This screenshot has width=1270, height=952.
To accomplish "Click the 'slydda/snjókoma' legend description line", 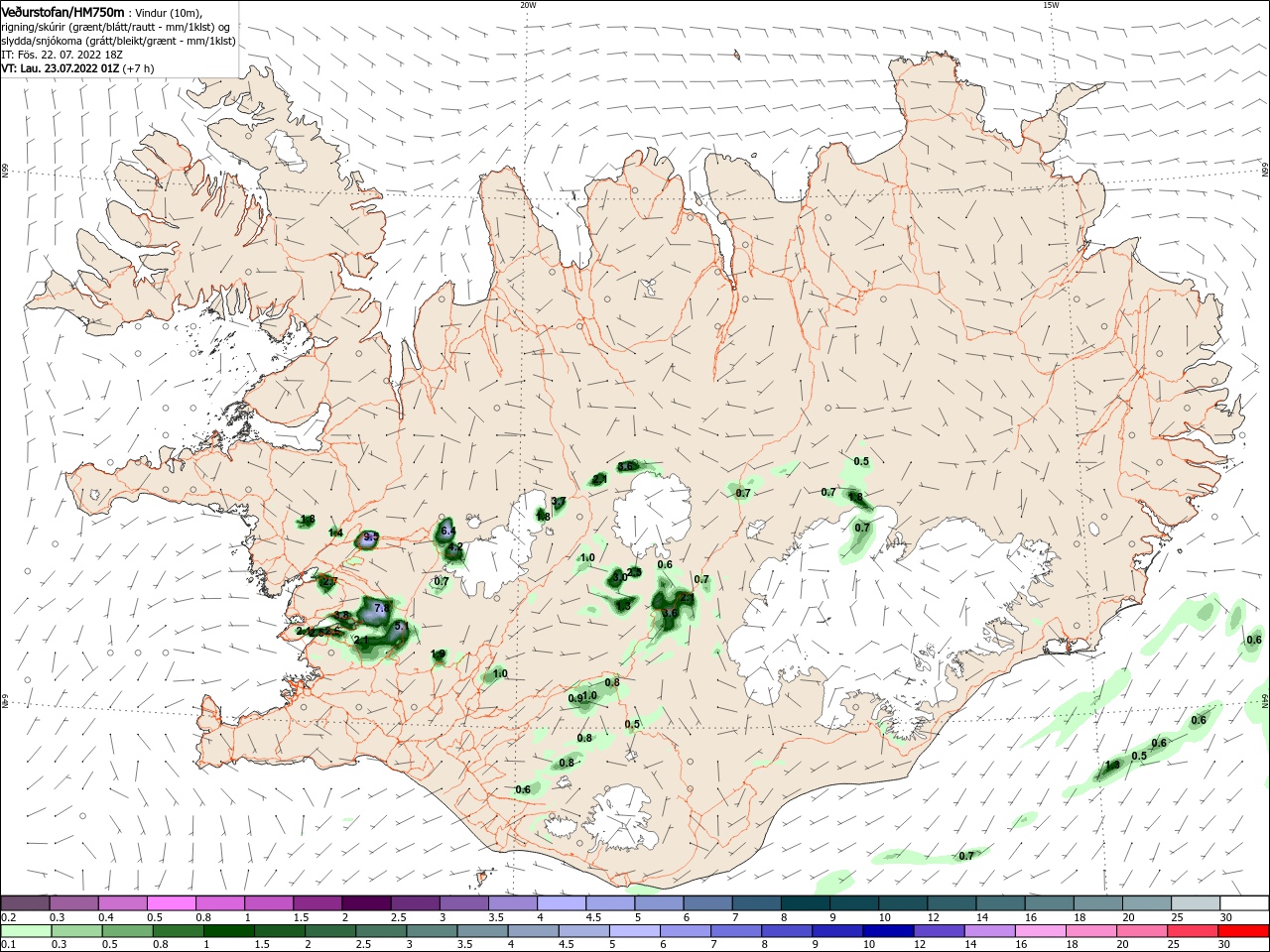I will [x=118, y=41].
